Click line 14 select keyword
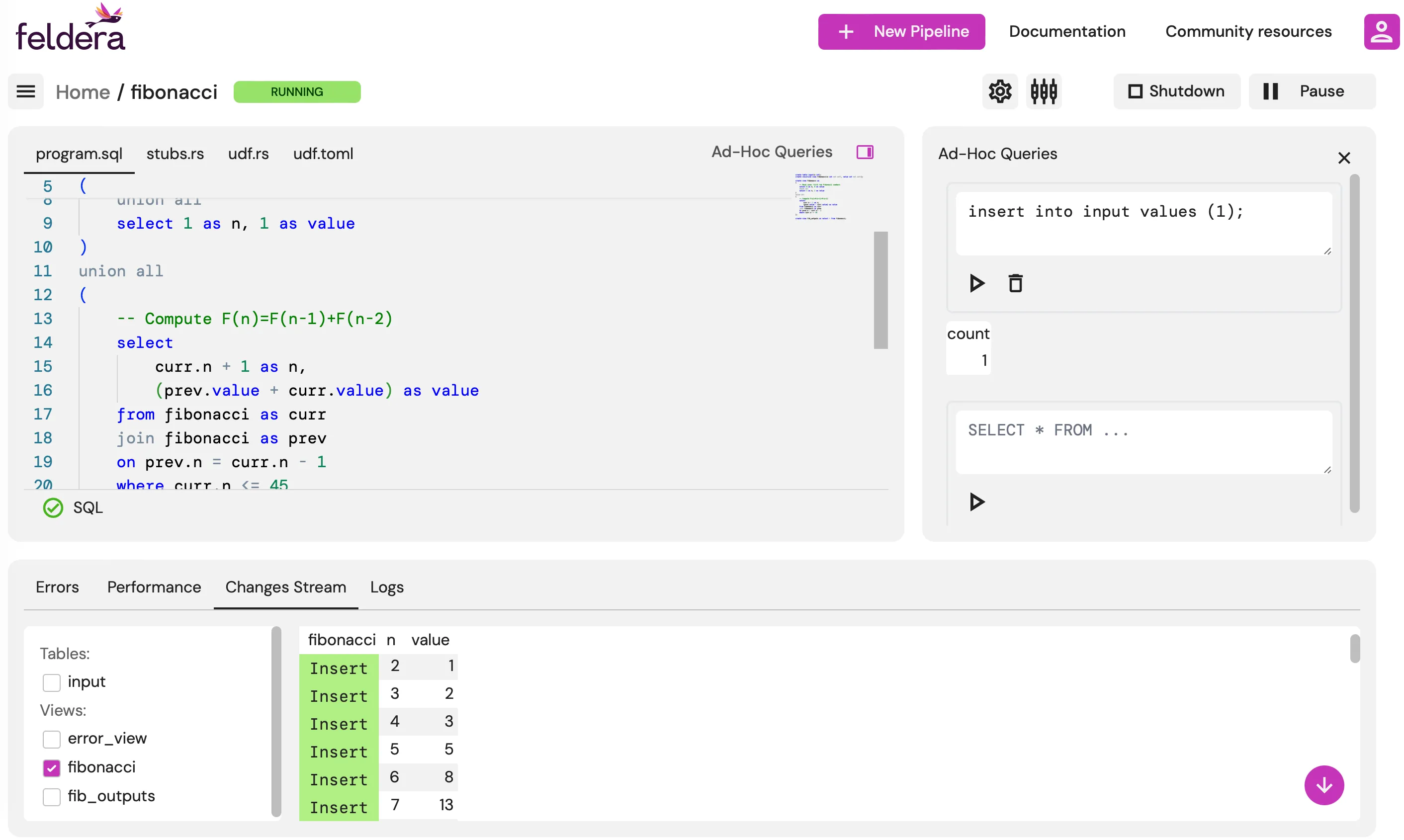1404x840 pixels. (144, 342)
